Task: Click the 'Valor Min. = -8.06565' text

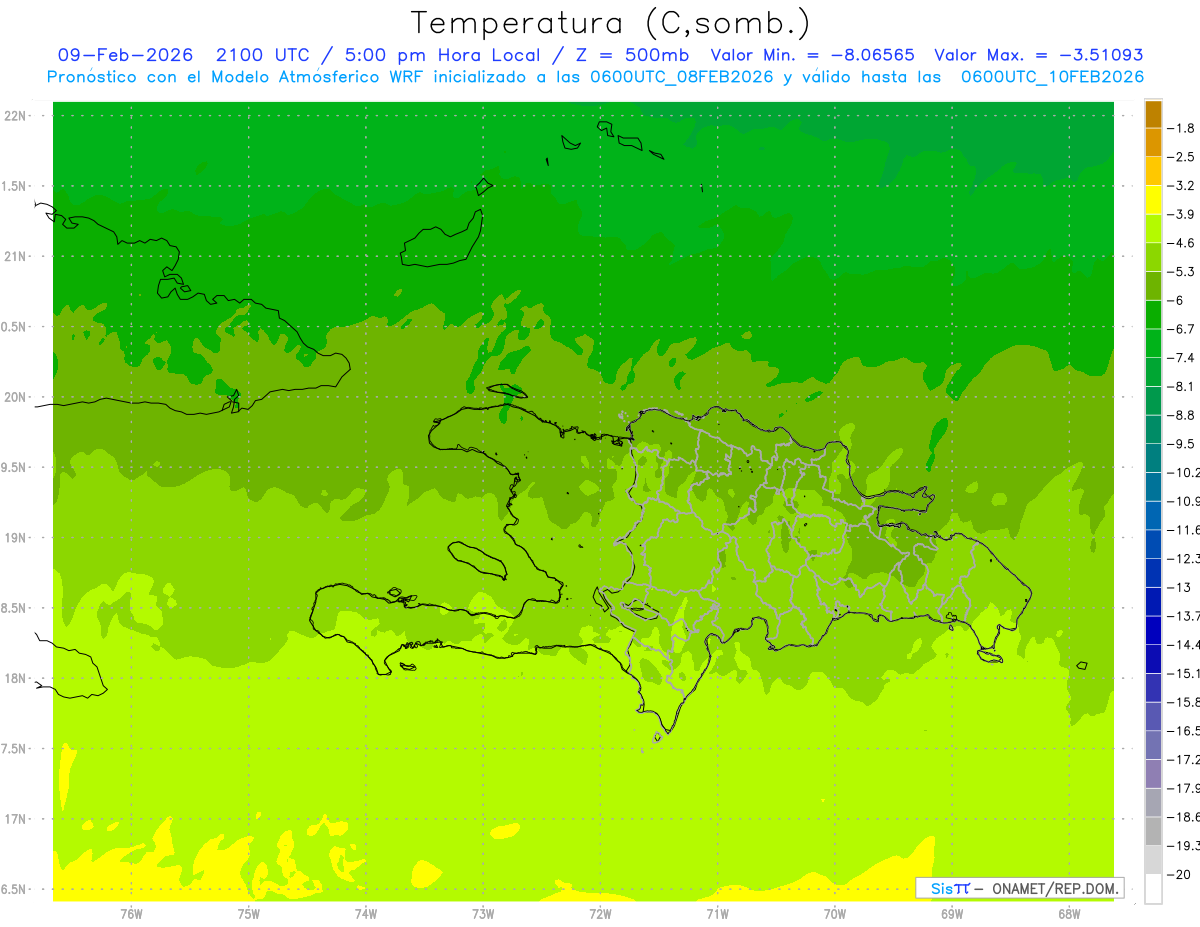Action: pyautogui.click(x=812, y=55)
